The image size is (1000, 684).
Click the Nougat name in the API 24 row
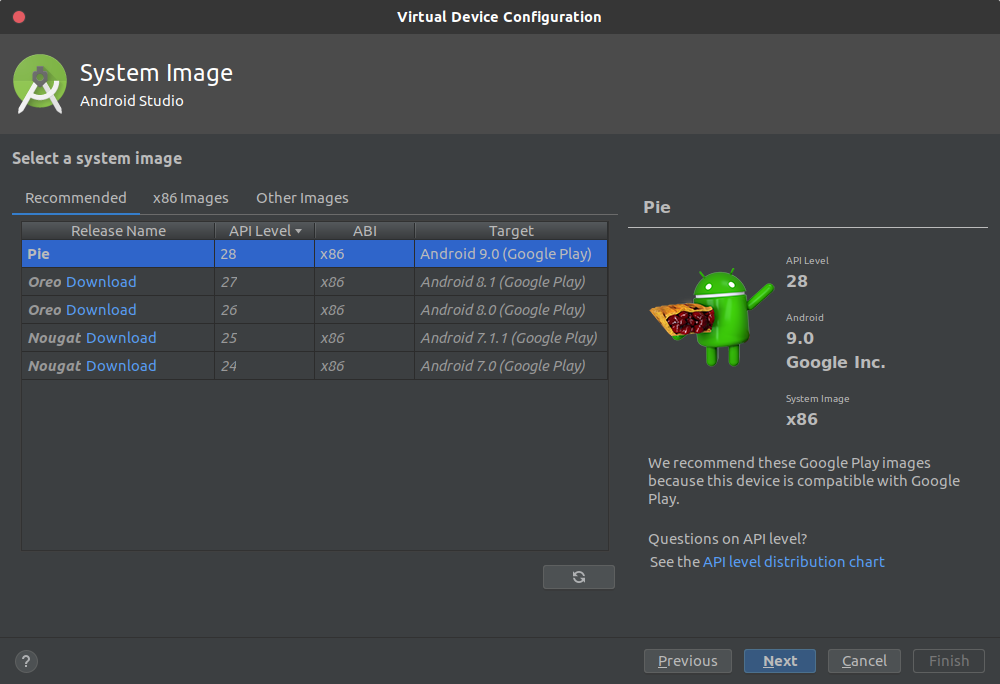click(55, 366)
